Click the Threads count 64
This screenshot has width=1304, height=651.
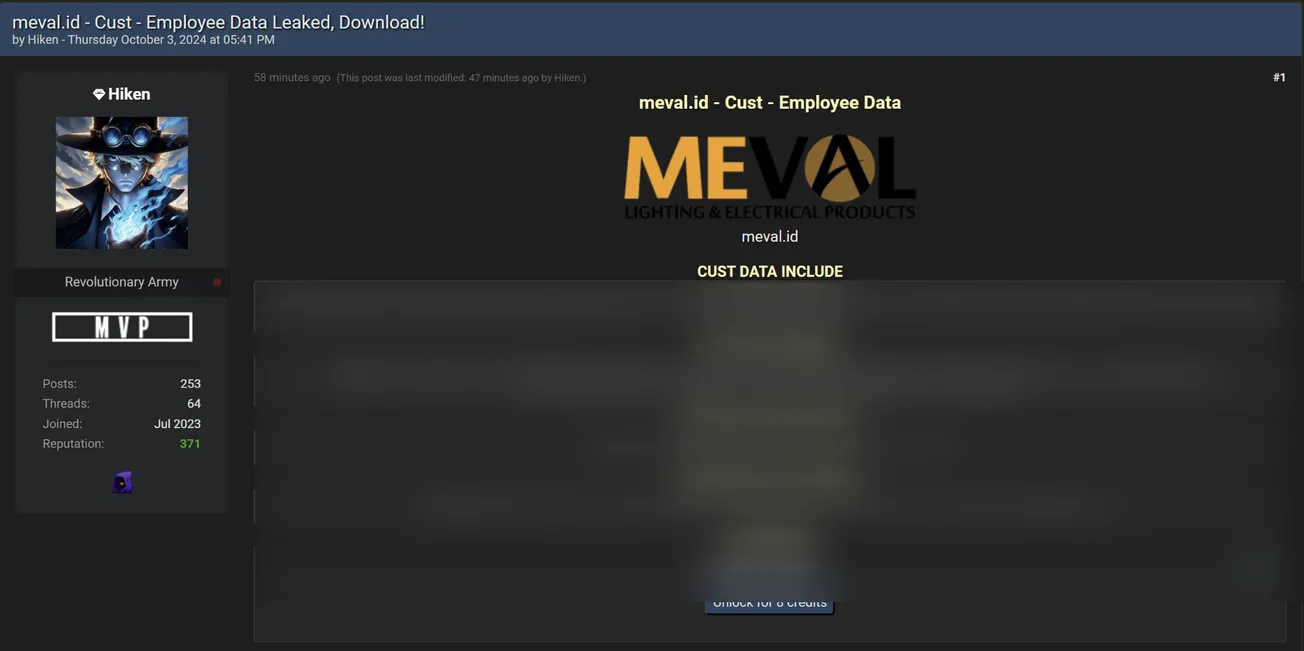[194, 404]
